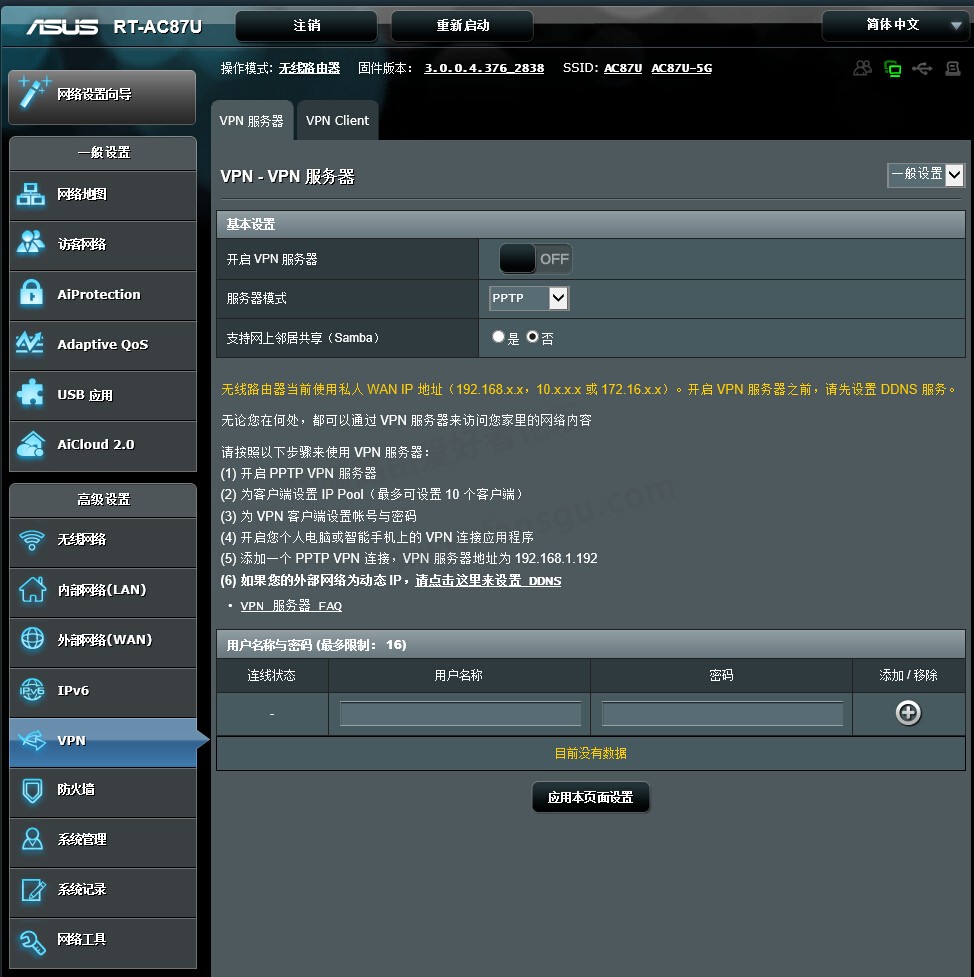Click the 注销 logout button
Image resolution: width=974 pixels, height=977 pixels.
307,26
